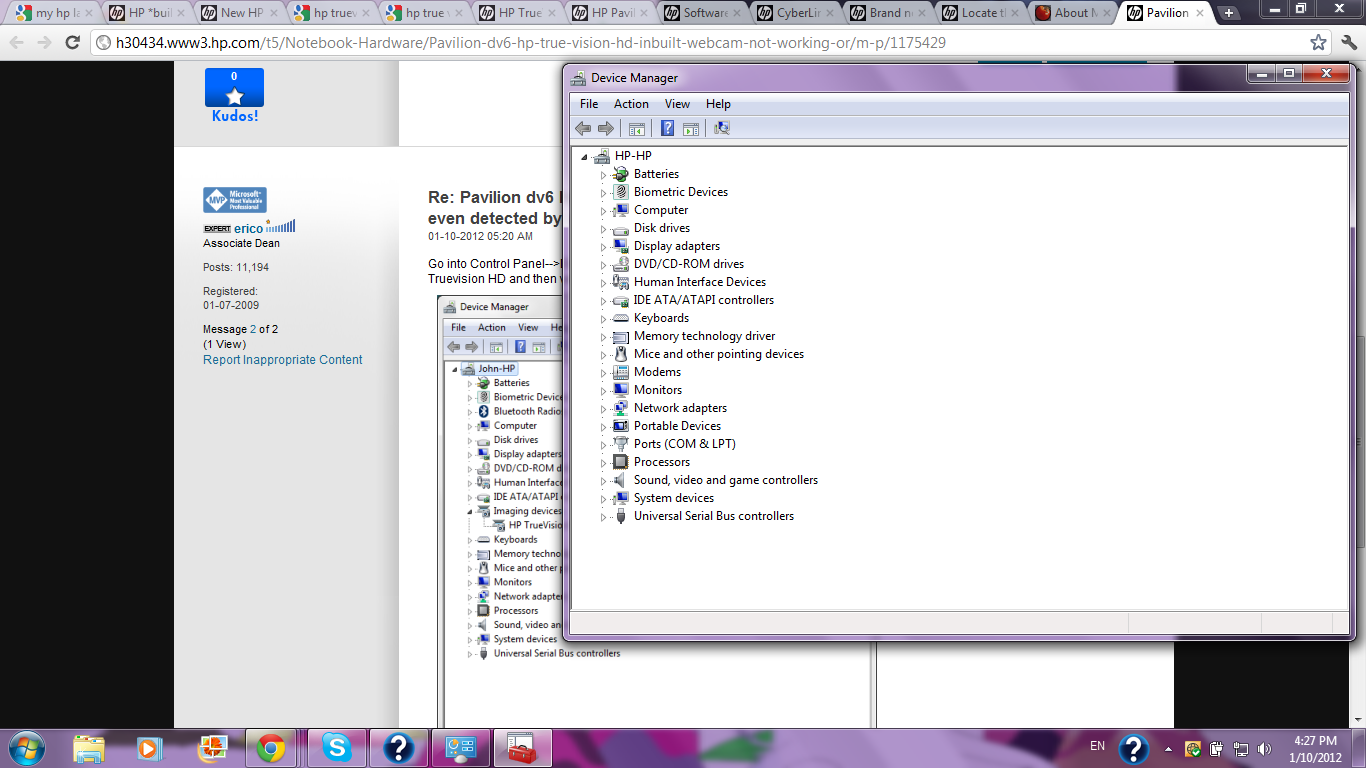Viewport: 1366px width, 768px height.
Task: Open Skype from the taskbar
Action: [x=337, y=747]
